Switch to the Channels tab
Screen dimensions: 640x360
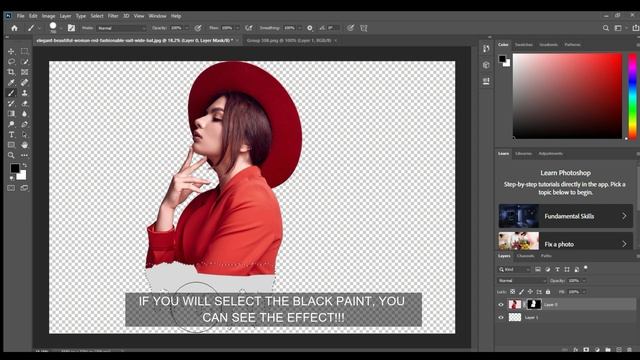(x=525, y=256)
